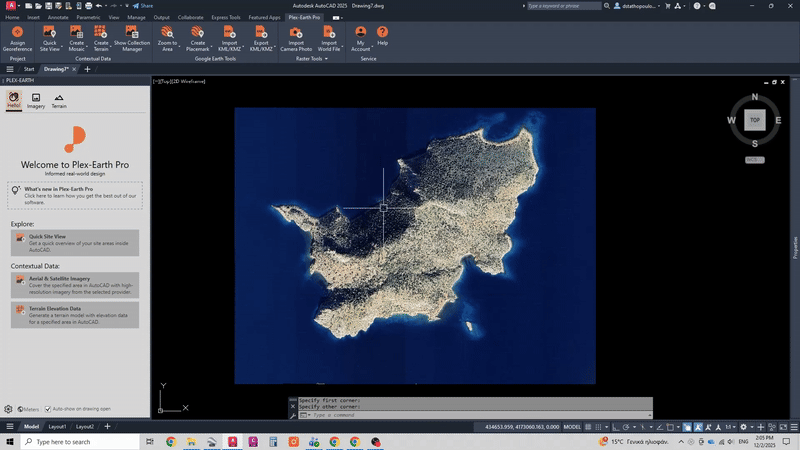The height and width of the screenshot is (450, 800).
Task: Toggle polar tracking in status bar
Action: pos(626,427)
